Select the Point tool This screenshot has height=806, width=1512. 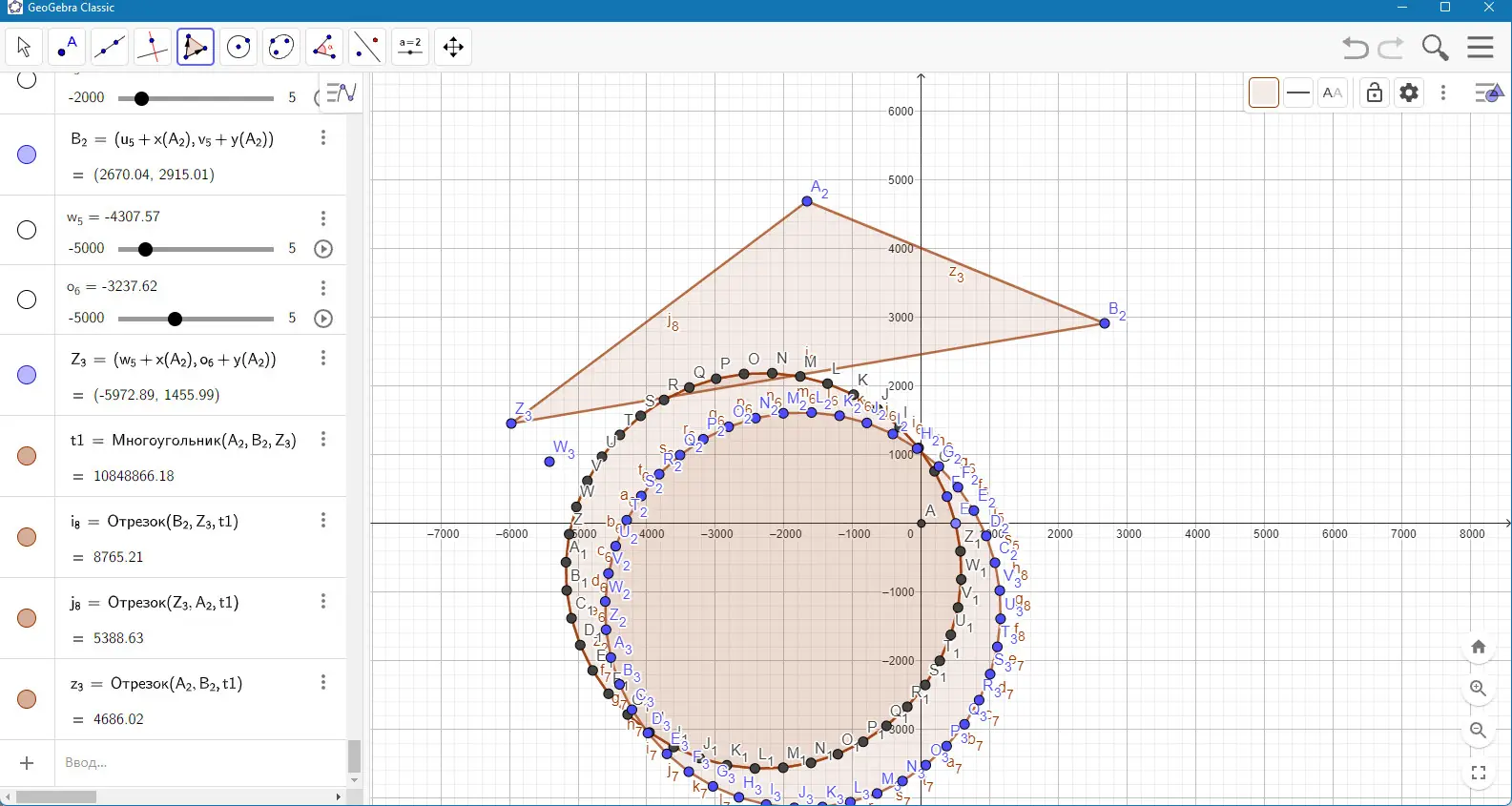coord(67,47)
